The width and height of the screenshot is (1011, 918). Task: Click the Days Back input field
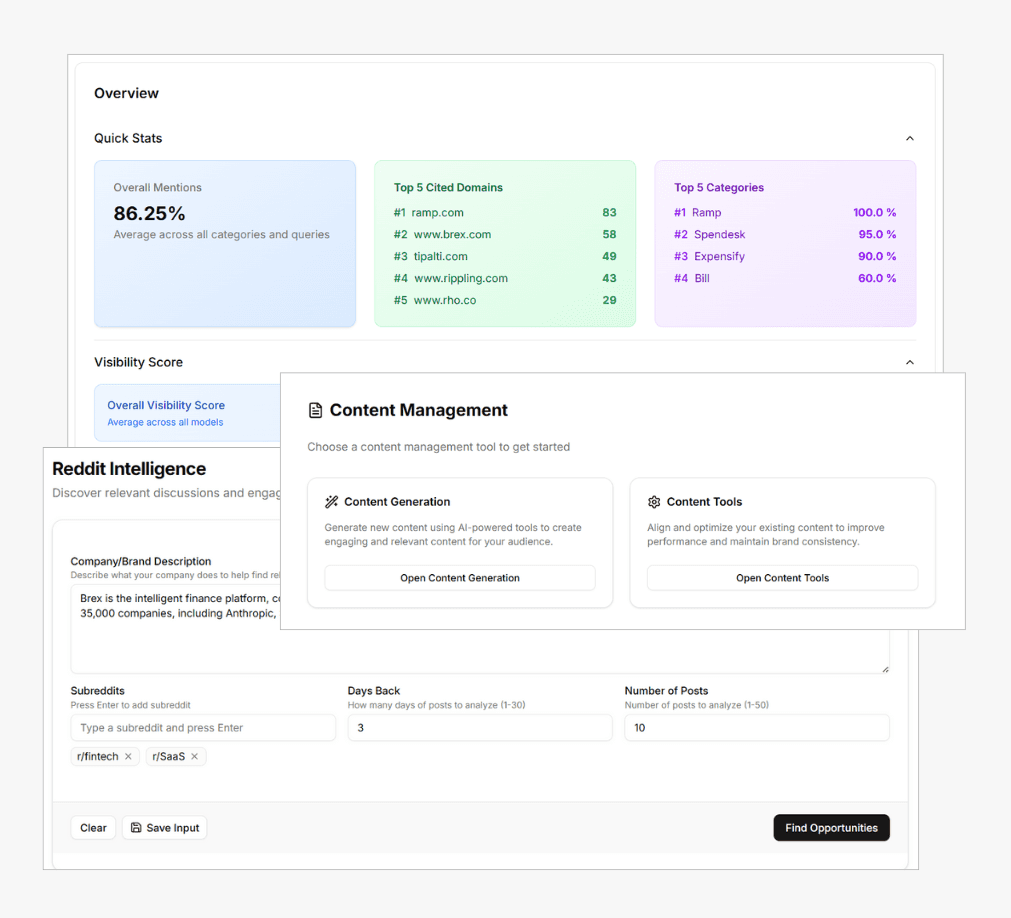click(480, 727)
